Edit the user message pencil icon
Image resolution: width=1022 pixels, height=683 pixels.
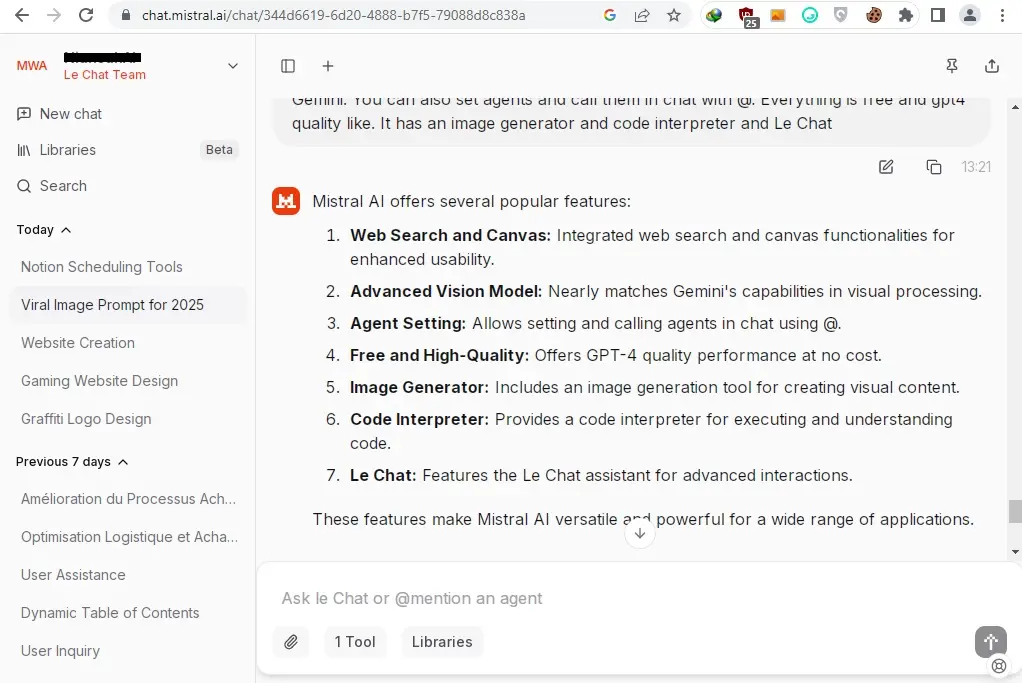(x=886, y=167)
